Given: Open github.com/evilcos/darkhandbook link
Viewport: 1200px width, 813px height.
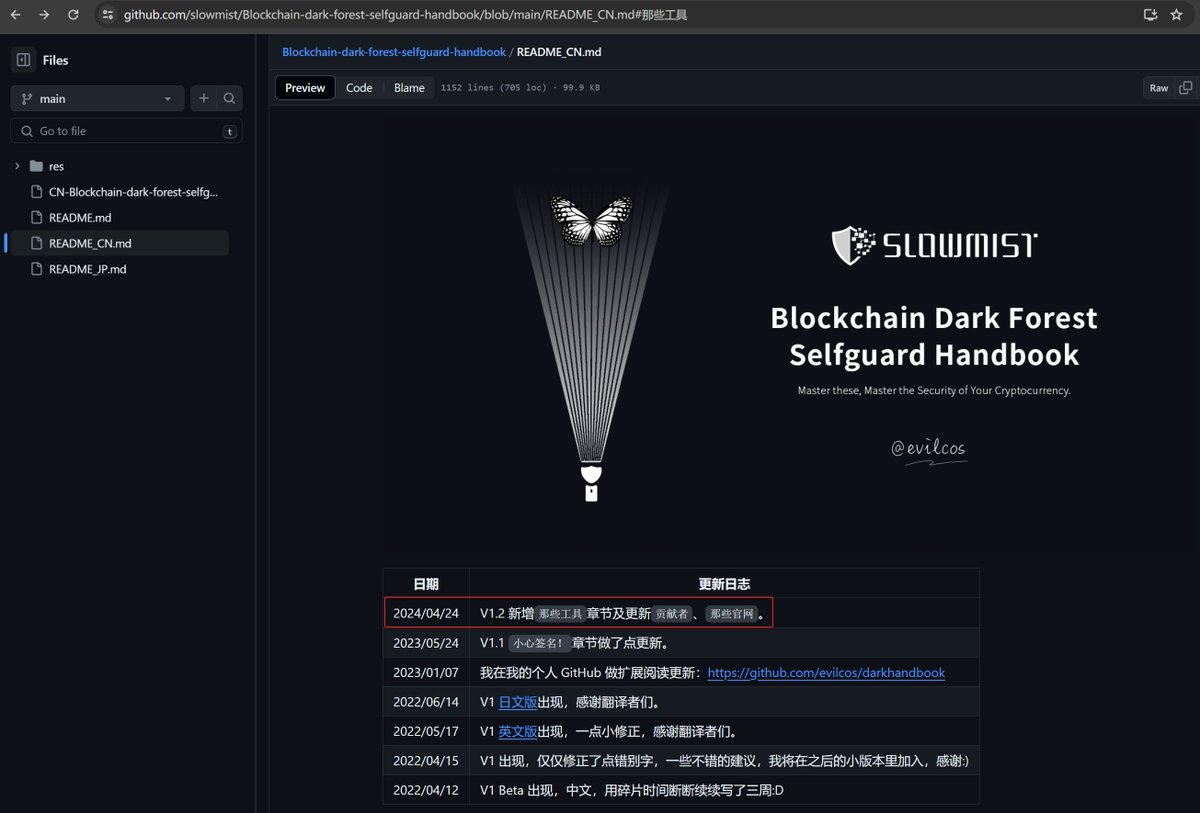Looking at the screenshot, I should tap(826, 673).
